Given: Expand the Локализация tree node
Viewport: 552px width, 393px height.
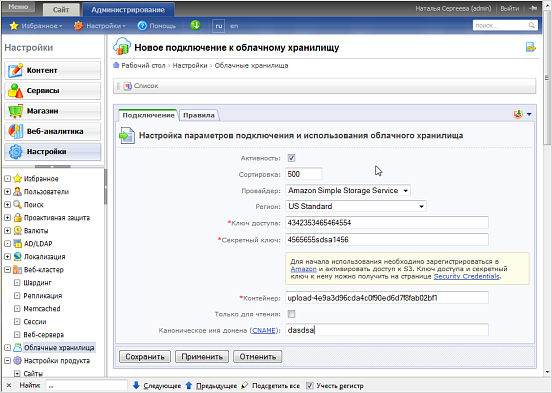Looking at the screenshot, I should pos(7,256).
